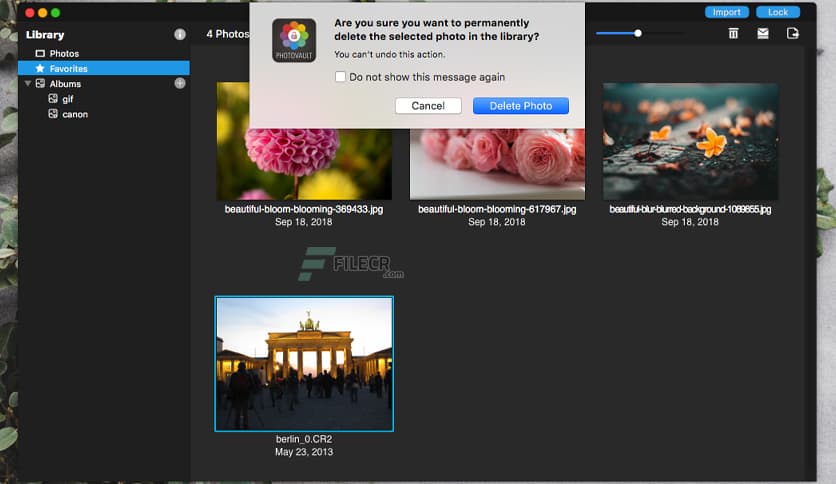This screenshot has height=484, width=836.
Task: Click the trash delete icon in toolbar
Action: (733, 34)
